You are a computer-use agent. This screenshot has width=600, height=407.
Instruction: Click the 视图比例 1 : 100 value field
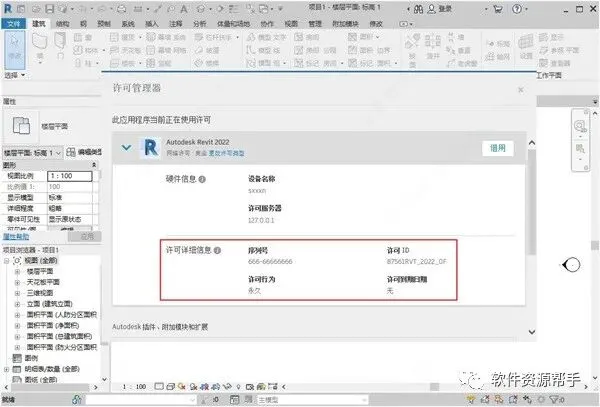point(70,176)
